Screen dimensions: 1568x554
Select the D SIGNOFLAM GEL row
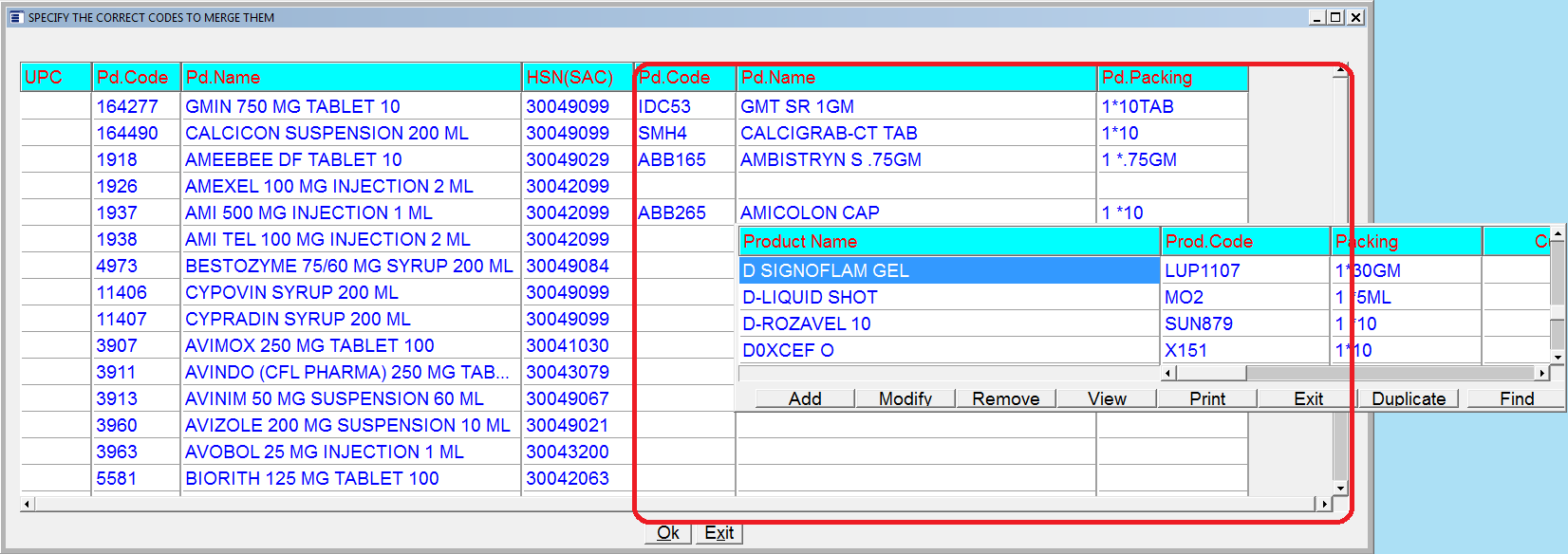tap(949, 270)
